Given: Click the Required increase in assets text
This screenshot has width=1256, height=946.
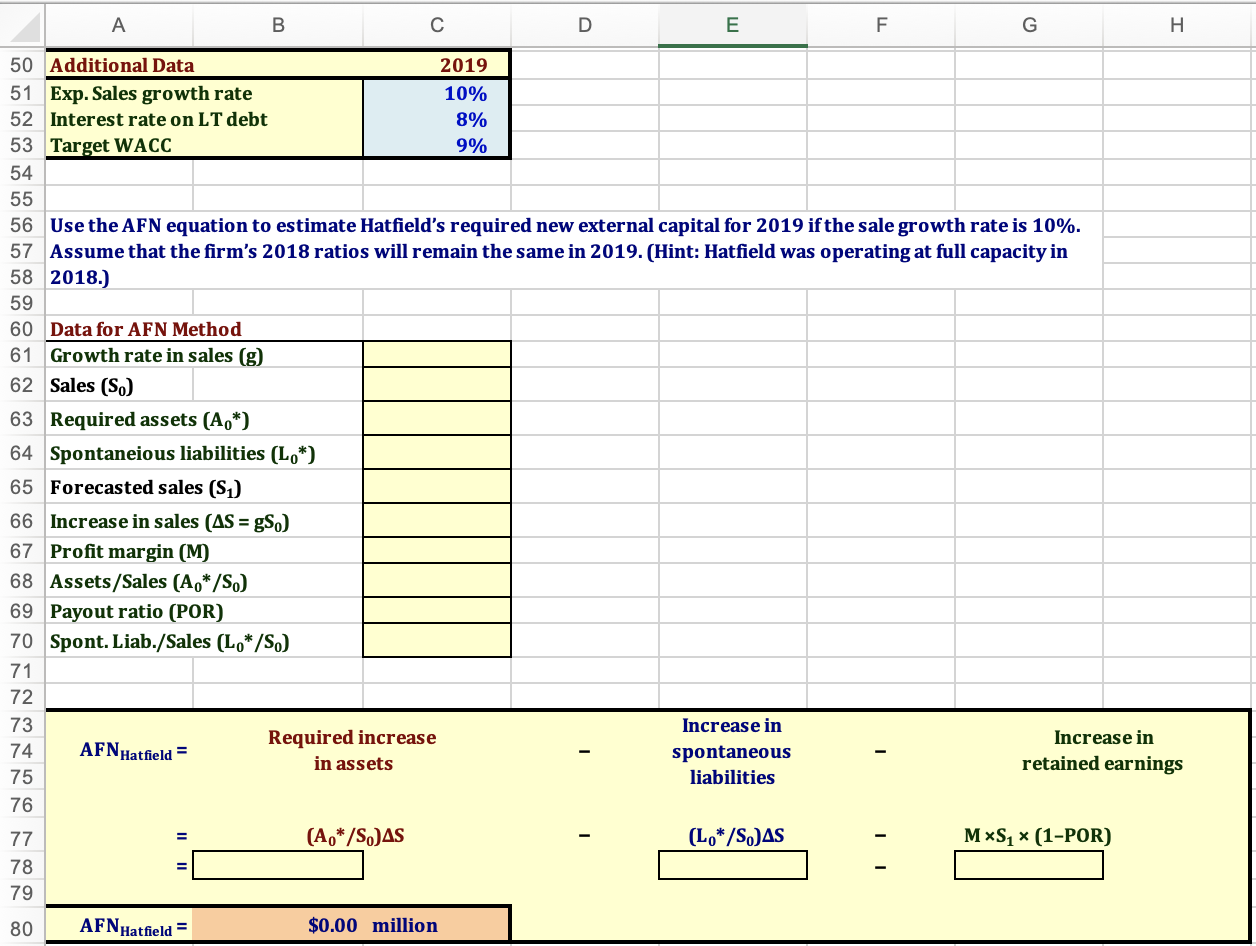Looking at the screenshot, I should click(352, 750).
